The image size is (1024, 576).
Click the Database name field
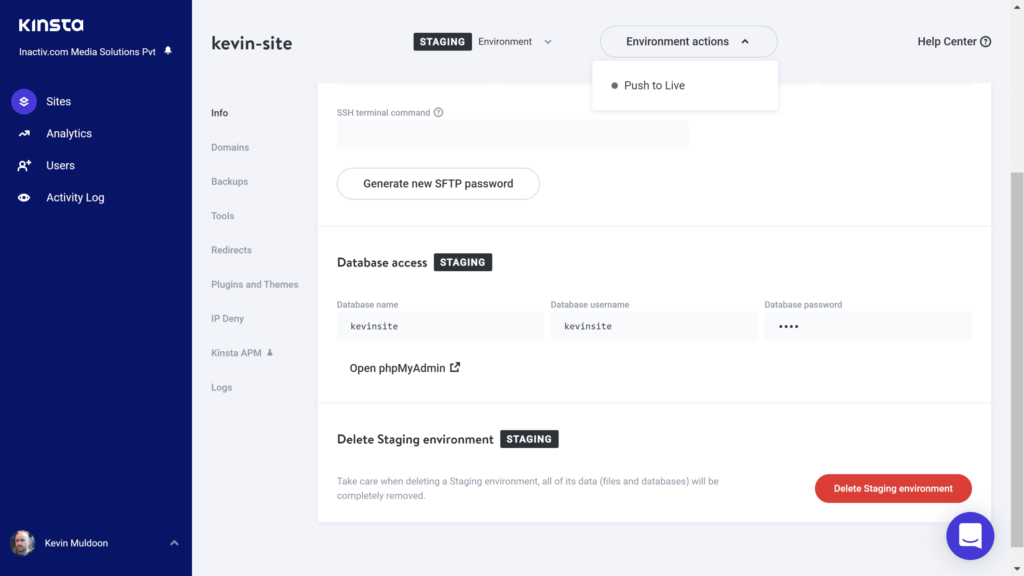coord(440,326)
